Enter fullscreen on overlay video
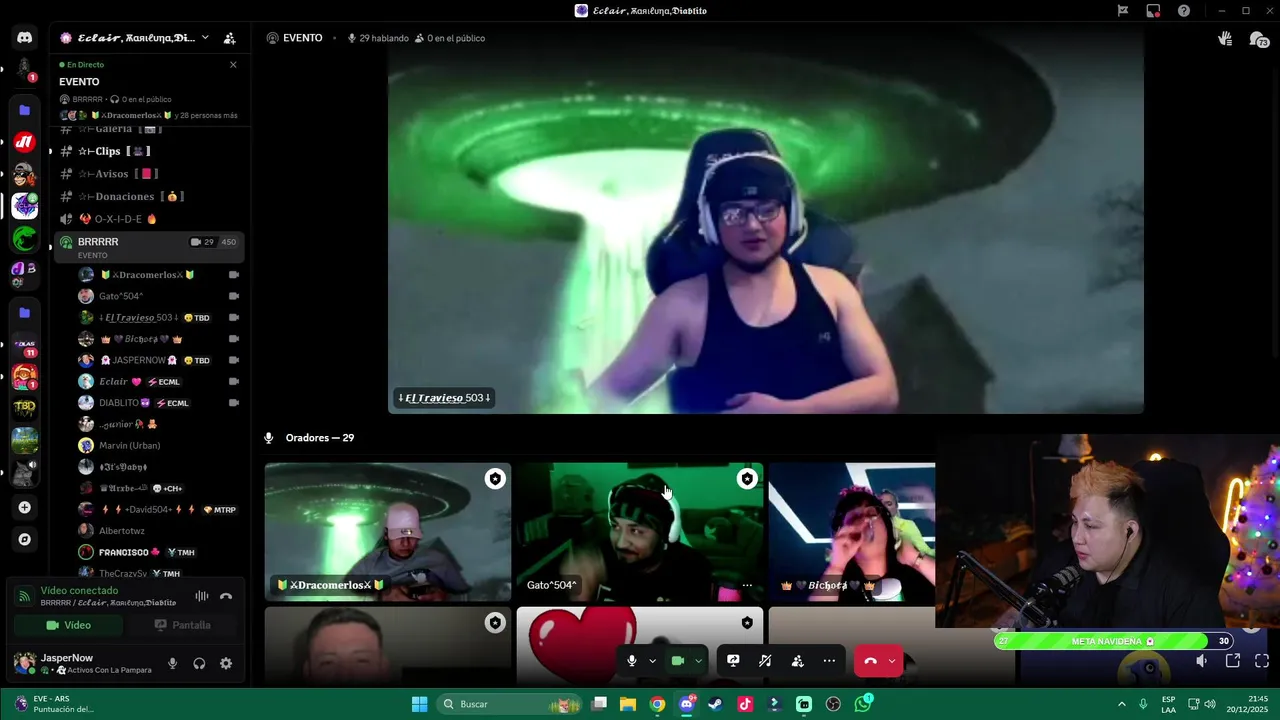The height and width of the screenshot is (720, 1280). (x=1262, y=661)
